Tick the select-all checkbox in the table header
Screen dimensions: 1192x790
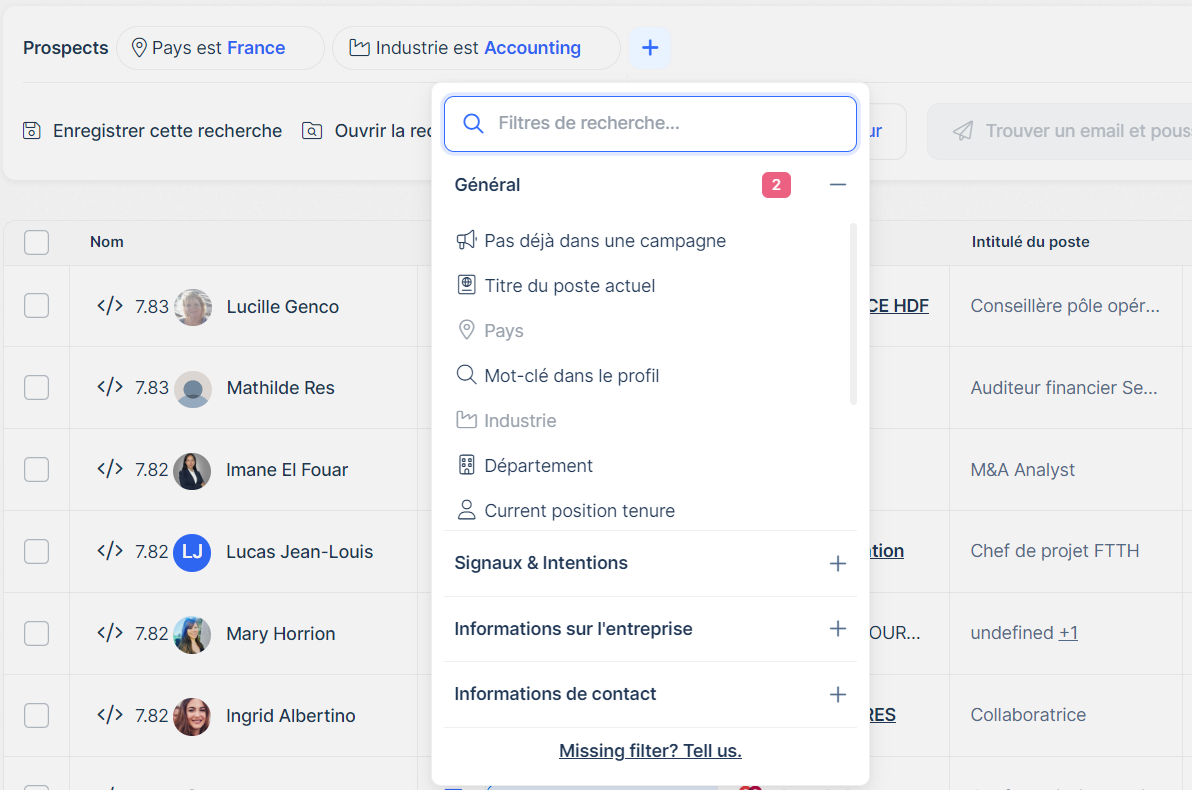click(x=36, y=242)
